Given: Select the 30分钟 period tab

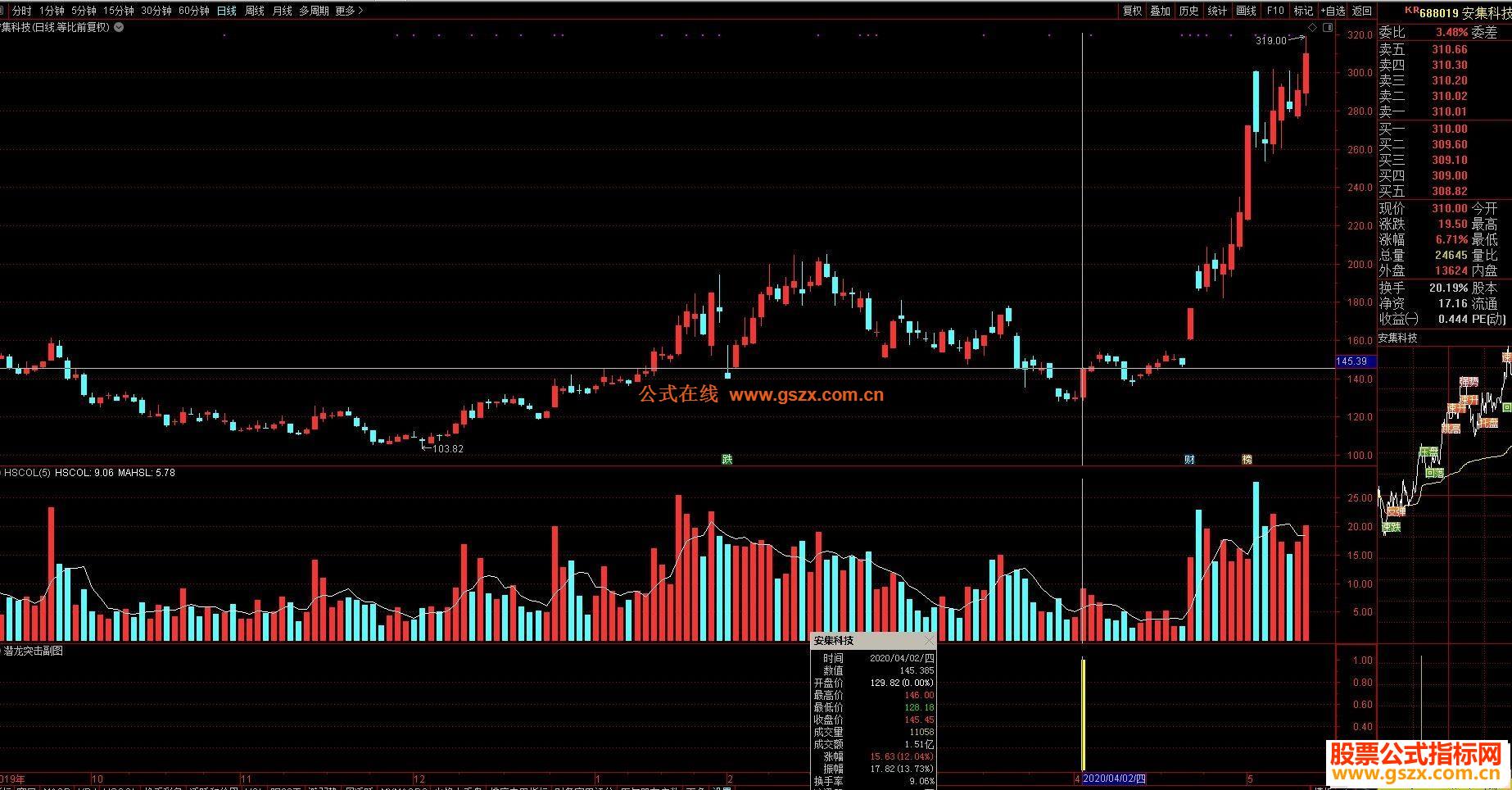Looking at the screenshot, I should point(156,11).
